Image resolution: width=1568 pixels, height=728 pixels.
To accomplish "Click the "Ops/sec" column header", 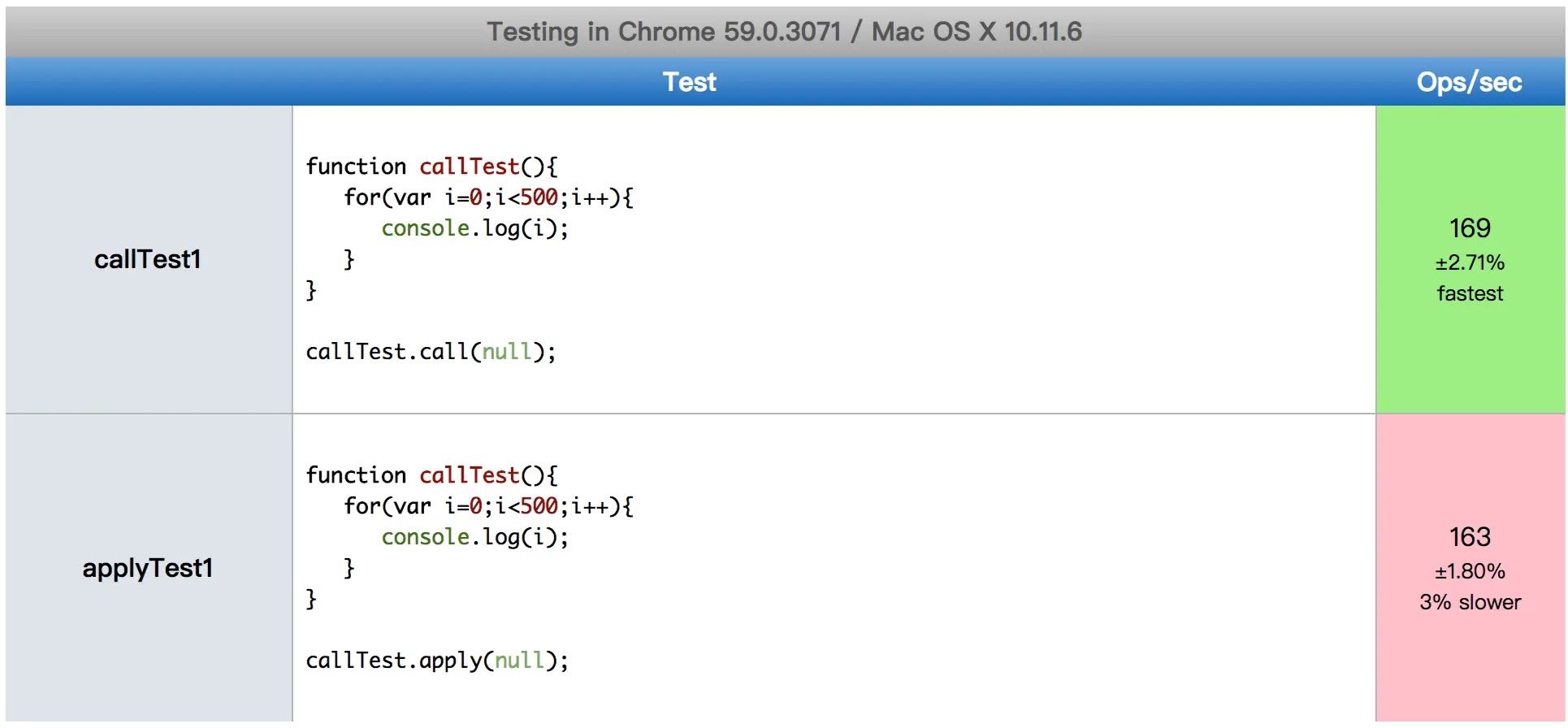I will [x=1469, y=82].
